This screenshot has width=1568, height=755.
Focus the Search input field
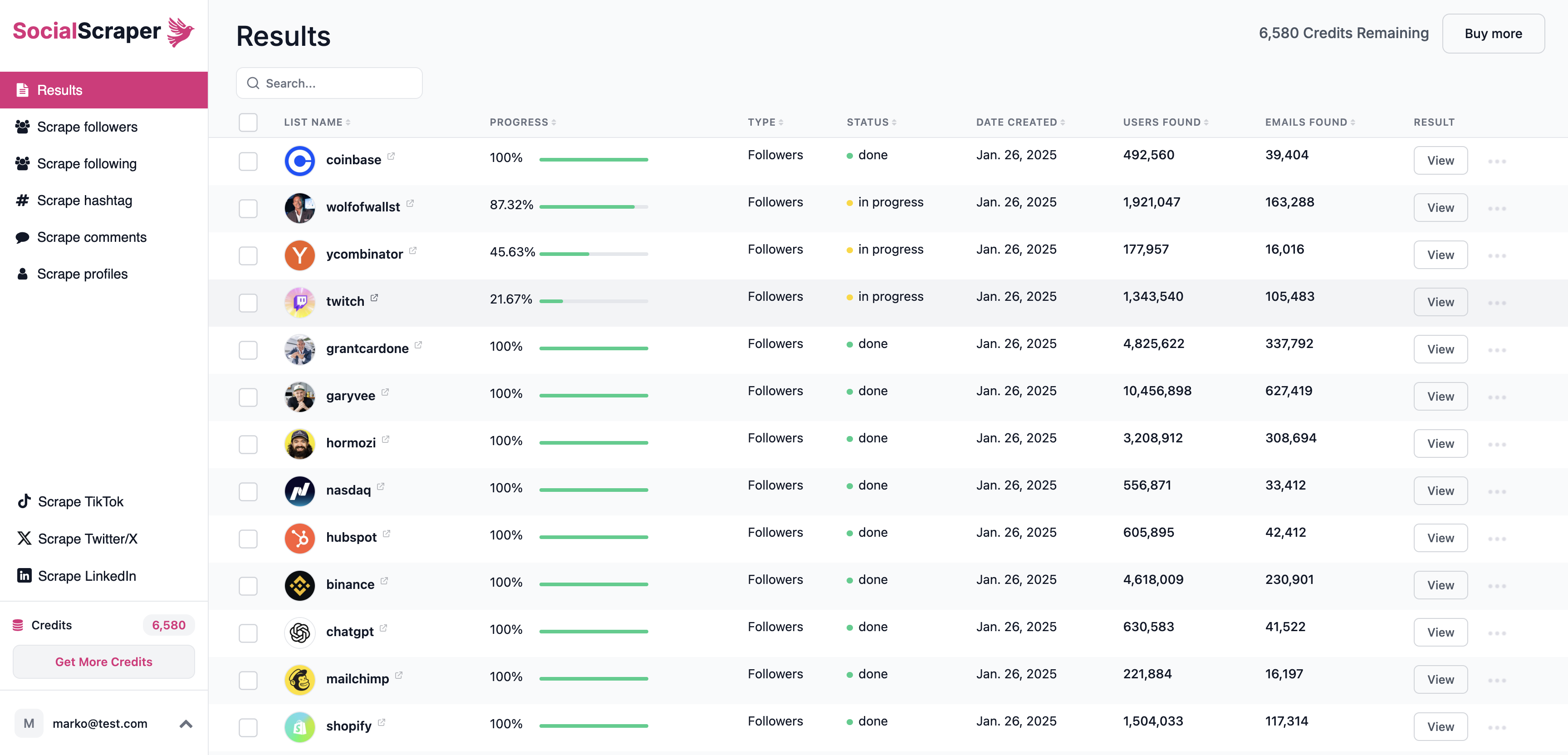[x=328, y=83]
